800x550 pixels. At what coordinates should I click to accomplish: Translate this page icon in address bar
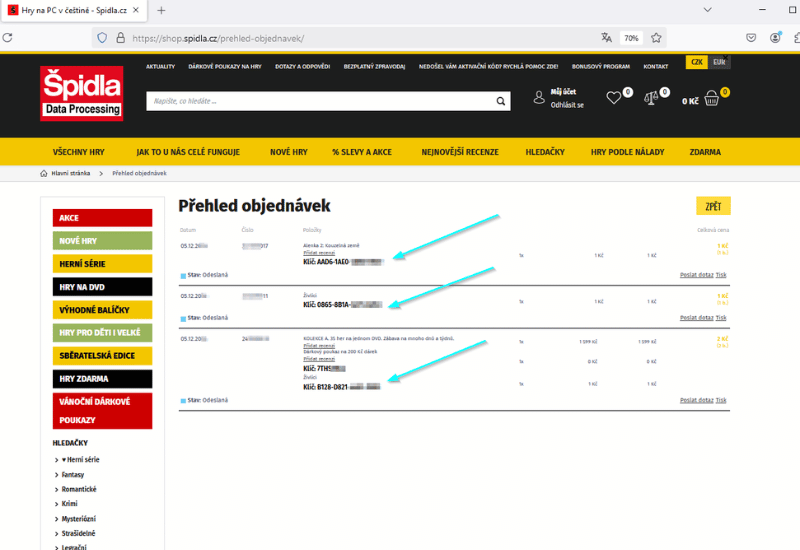[606, 38]
